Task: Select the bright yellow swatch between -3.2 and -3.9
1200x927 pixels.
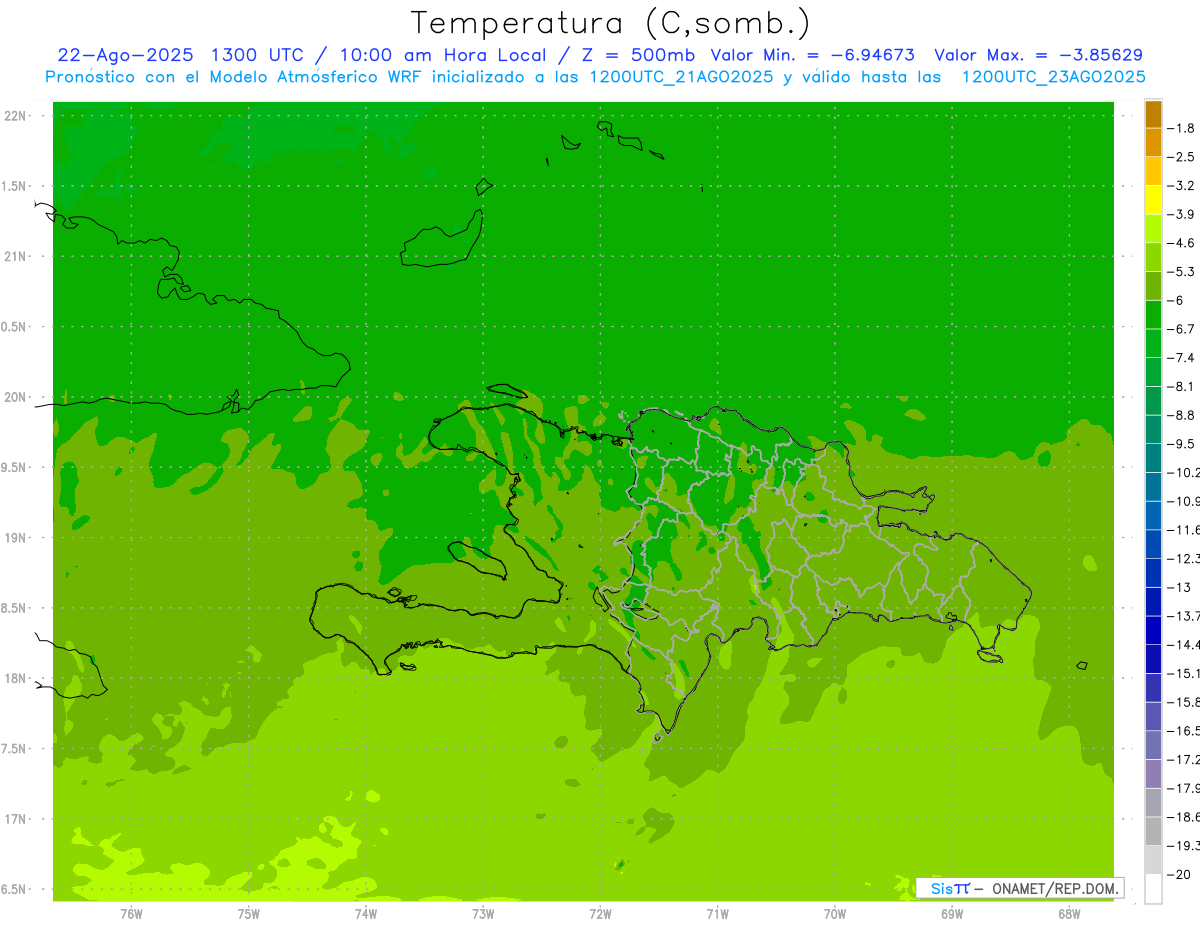Action: pyautogui.click(x=1154, y=200)
